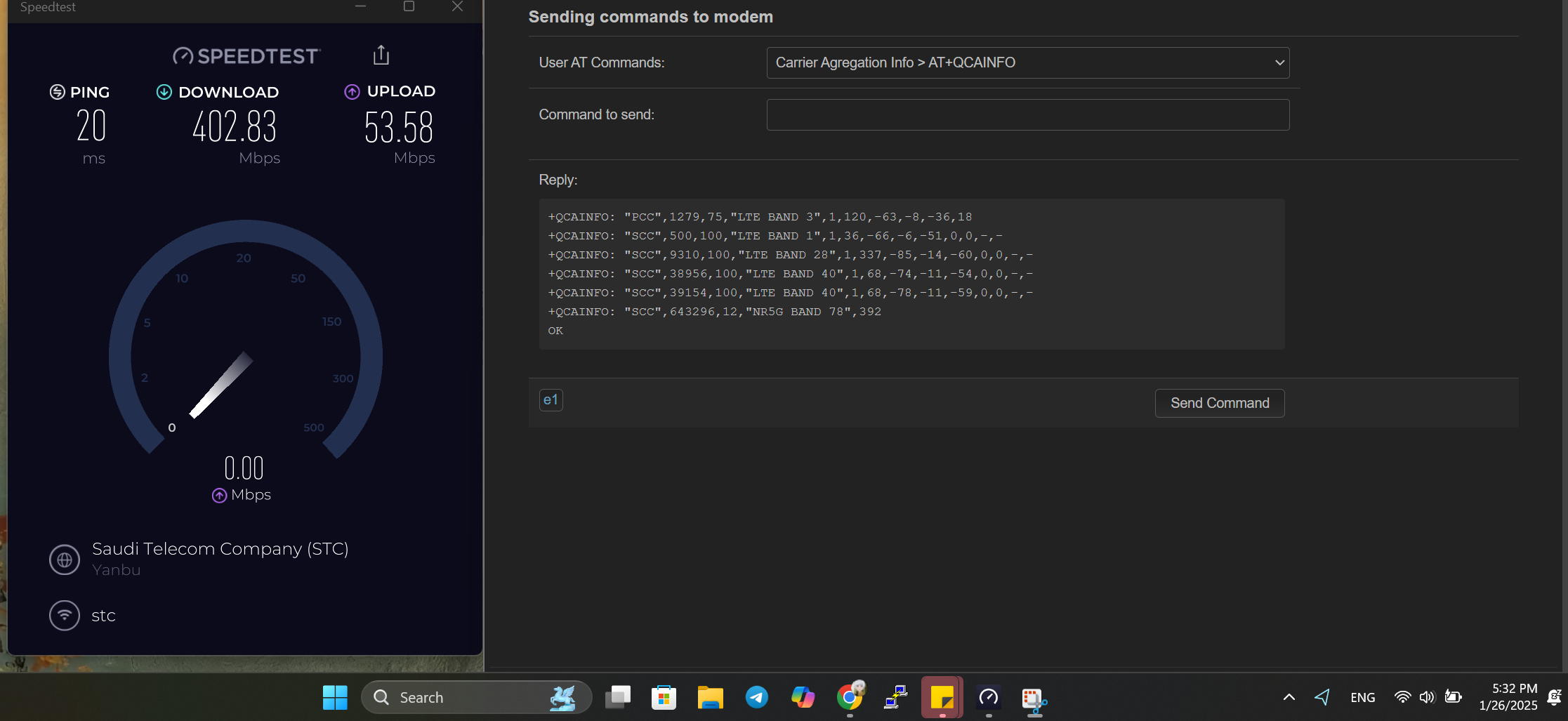Open File Explorer from taskbar
This screenshot has height=721, width=1568.
(710, 697)
